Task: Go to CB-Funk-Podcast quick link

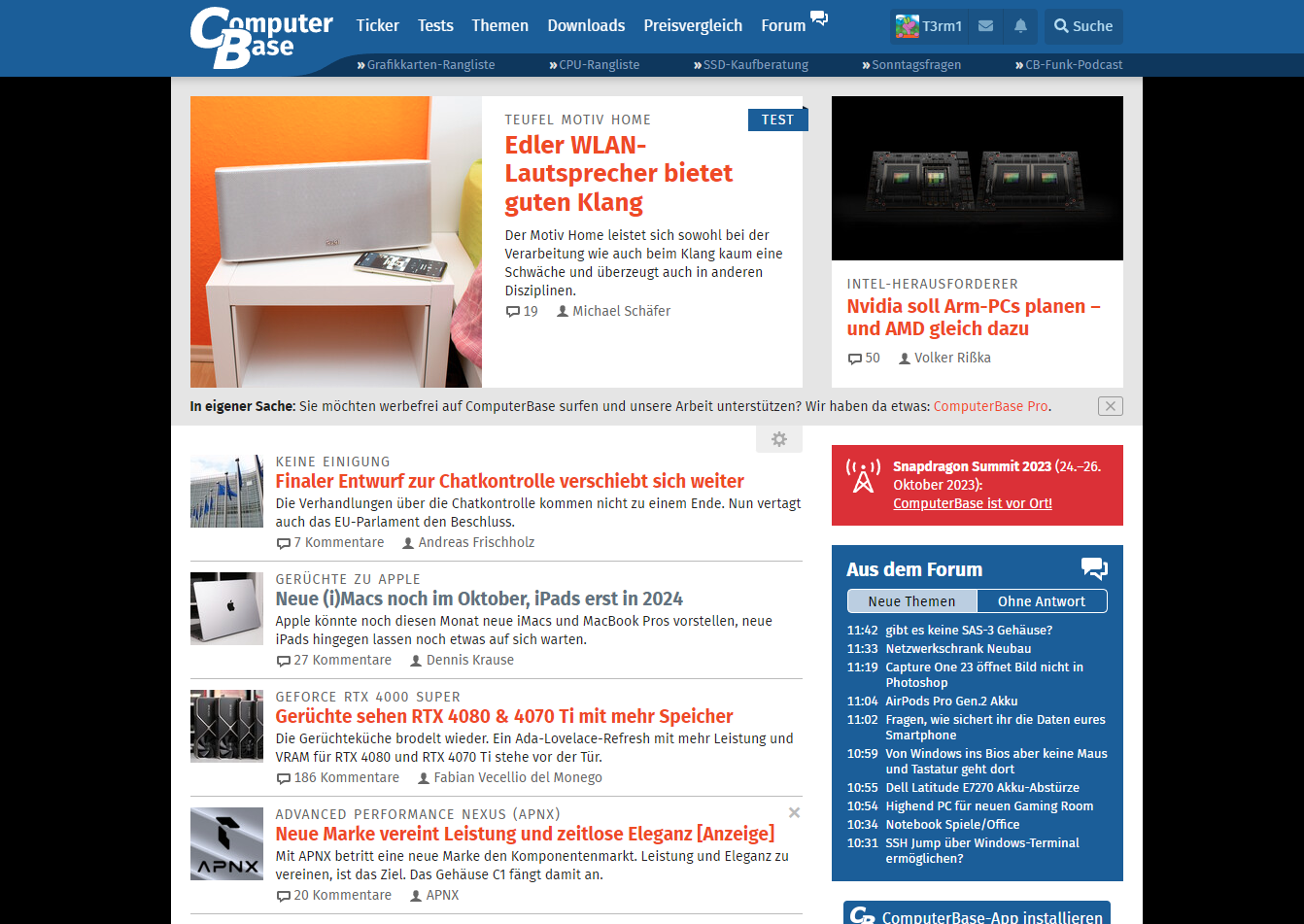Action: (1069, 65)
